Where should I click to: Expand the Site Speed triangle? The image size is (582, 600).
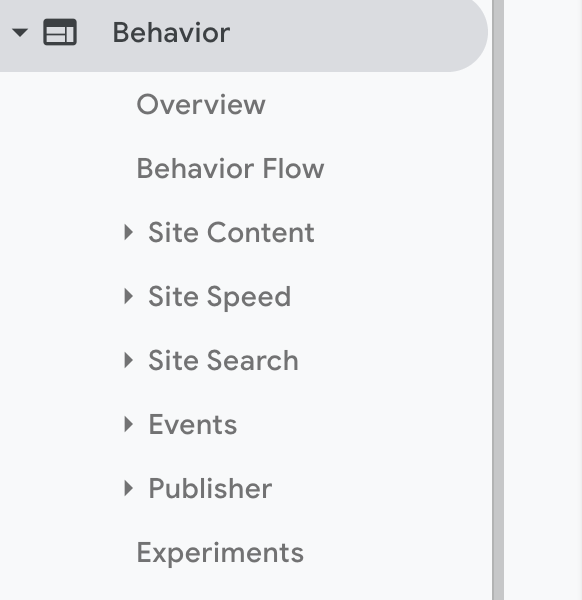129,297
